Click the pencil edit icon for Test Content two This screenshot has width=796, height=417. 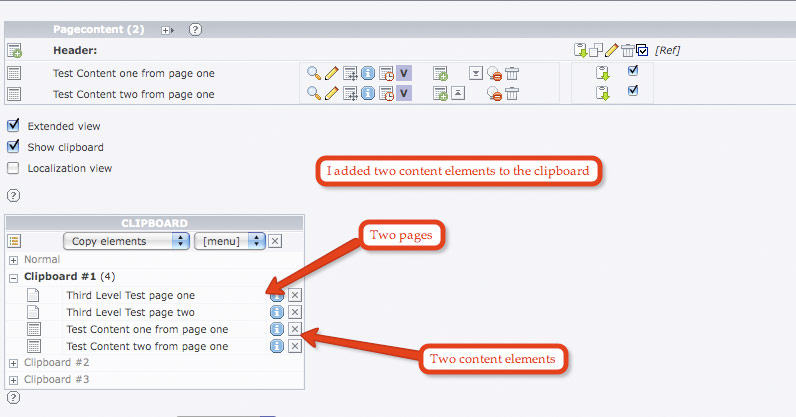[x=330, y=93]
